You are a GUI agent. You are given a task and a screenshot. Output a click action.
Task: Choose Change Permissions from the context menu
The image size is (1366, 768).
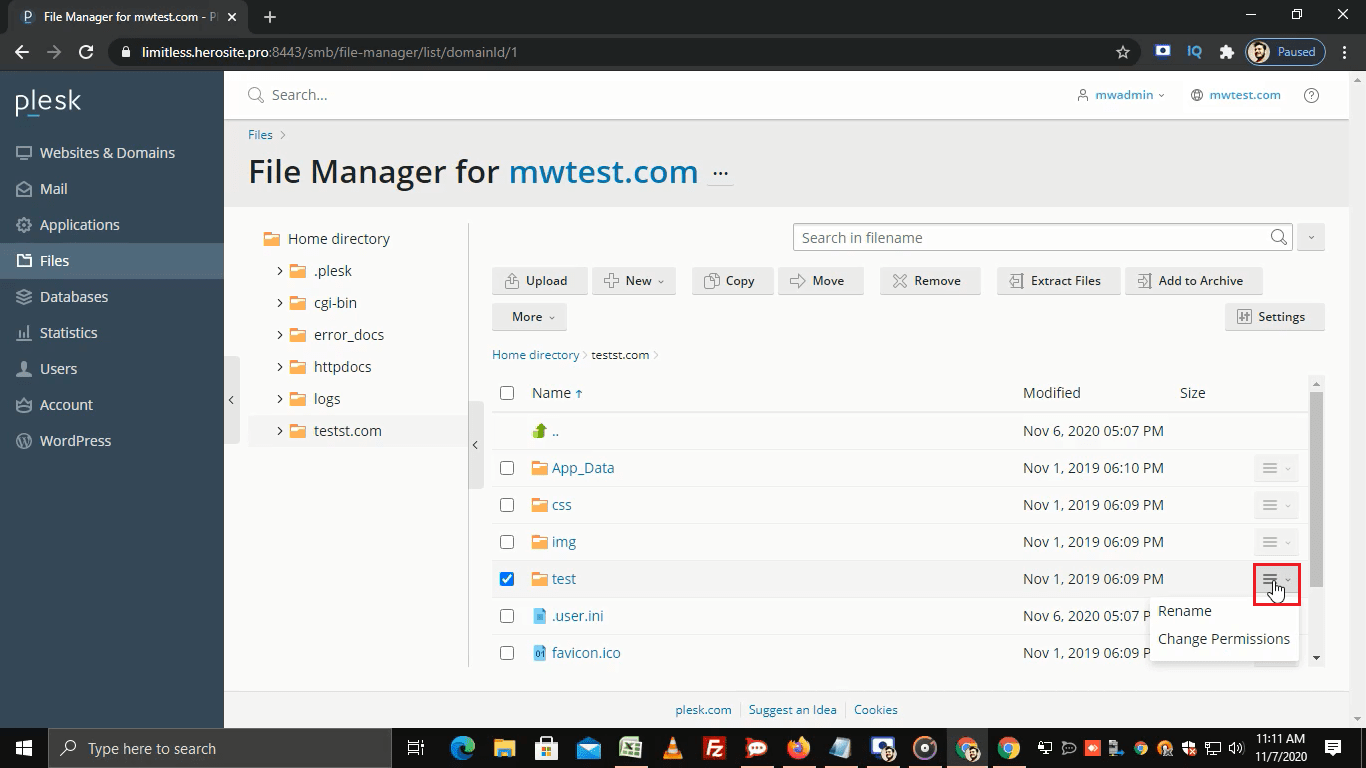1224,638
